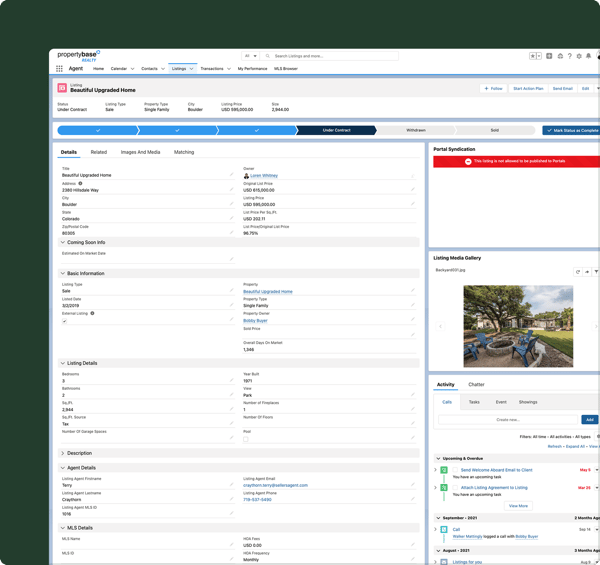
Task: Switch to the Related tab
Action: click(99, 152)
